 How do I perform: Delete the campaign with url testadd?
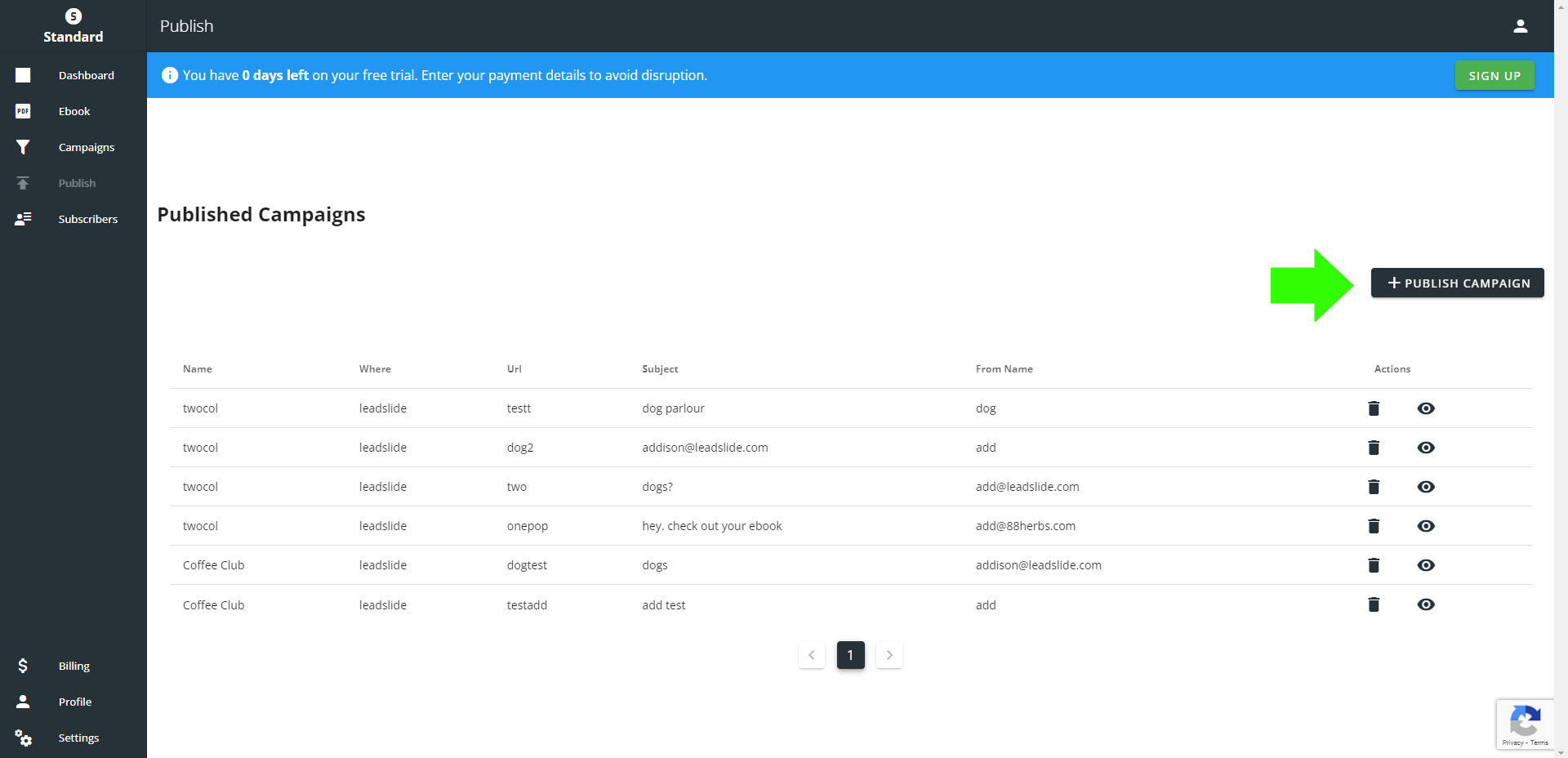[x=1374, y=604]
